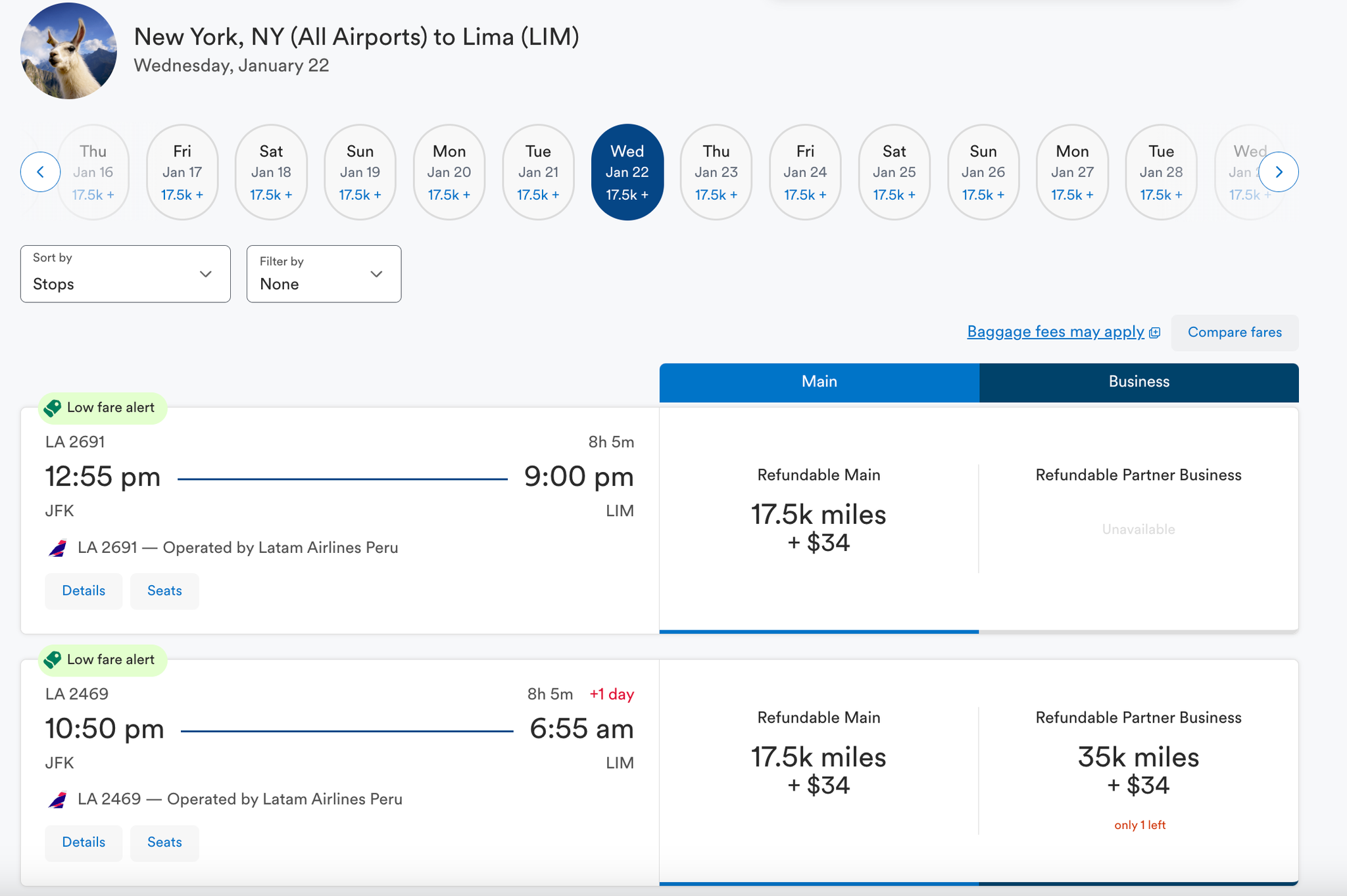Click the Latam Airlines logo on flight LA 2469
Screen dimensions: 1347x896
(x=58, y=799)
